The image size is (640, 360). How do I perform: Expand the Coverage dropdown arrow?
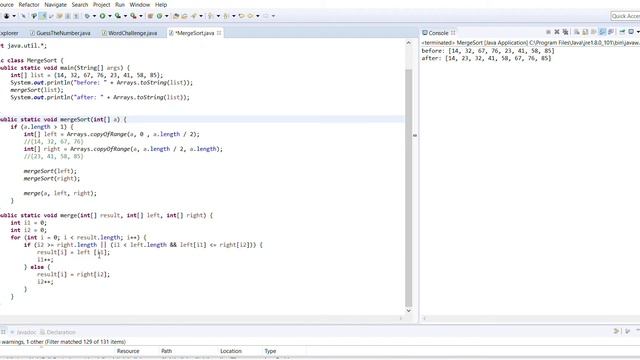pyautogui.click(x=125, y=16)
